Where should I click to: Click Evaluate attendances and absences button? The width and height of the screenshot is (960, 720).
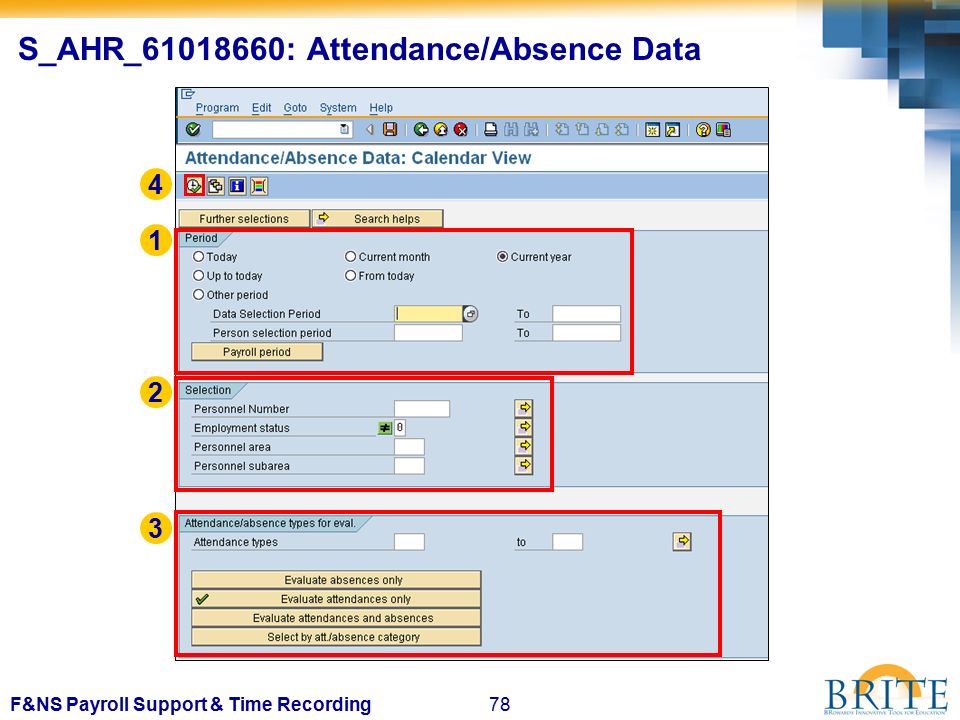coord(336,618)
